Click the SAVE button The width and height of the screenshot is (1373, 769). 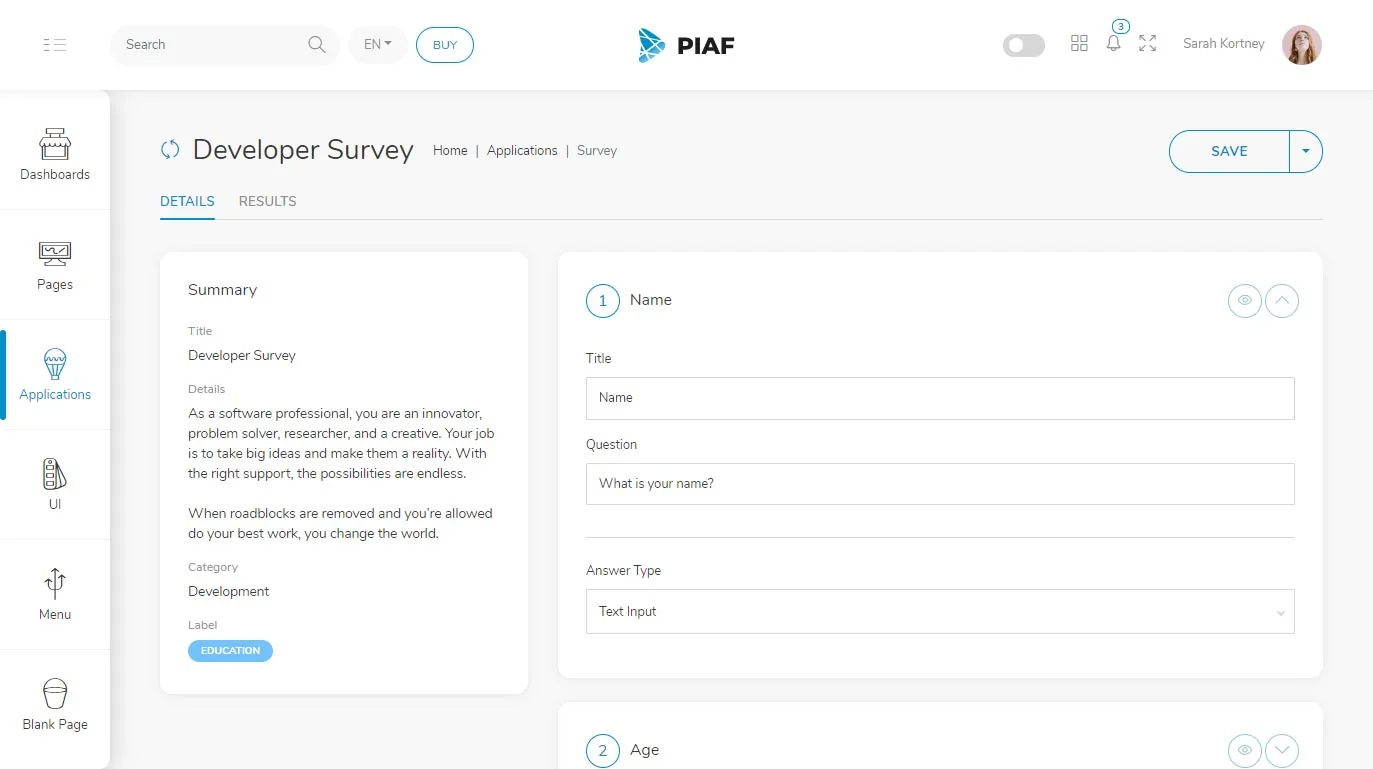[x=1229, y=151]
